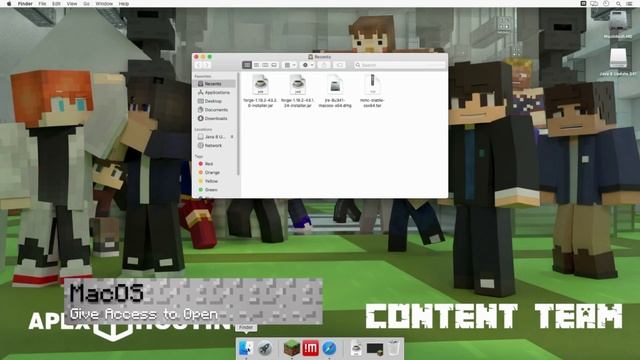This screenshot has width=640, height=360.
Task: Open Applications in the sidebar
Action: [x=215, y=93]
